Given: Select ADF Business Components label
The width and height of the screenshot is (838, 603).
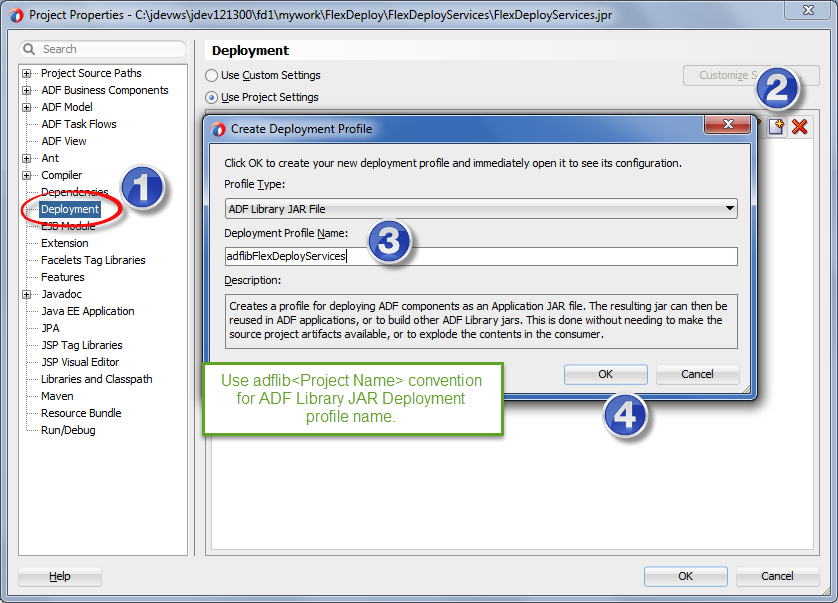Looking at the screenshot, I should pos(105,90).
